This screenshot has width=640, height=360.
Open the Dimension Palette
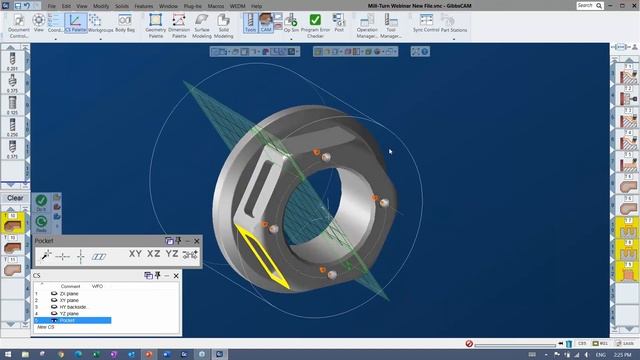[x=179, y=26]
